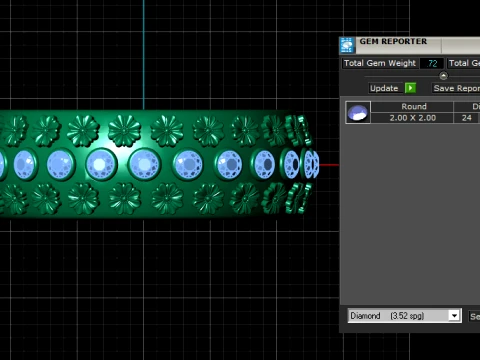Click the Update button label
Screen dimensions: 480x360
tap(384, 88)
